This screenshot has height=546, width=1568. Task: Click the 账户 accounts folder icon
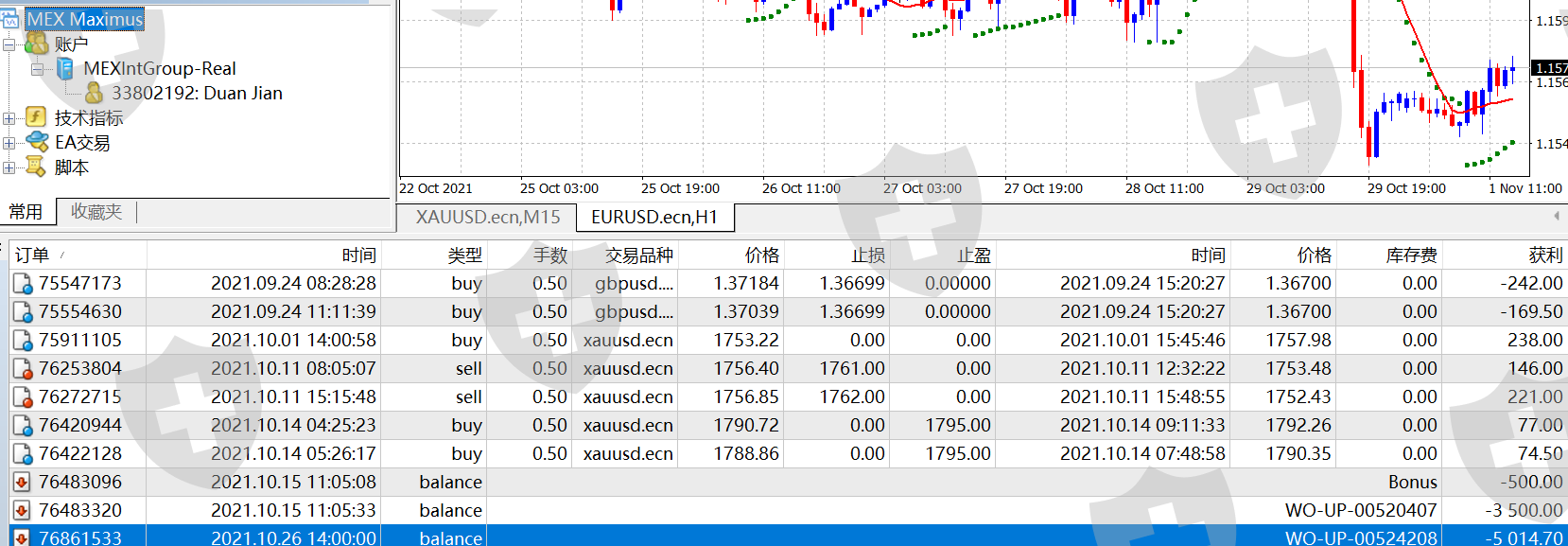[x=37, y=44]
